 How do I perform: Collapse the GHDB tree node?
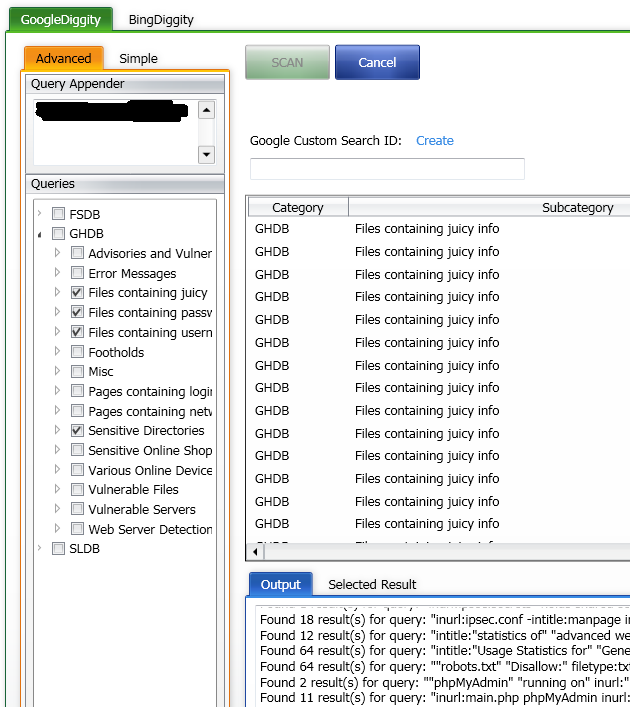39,234
